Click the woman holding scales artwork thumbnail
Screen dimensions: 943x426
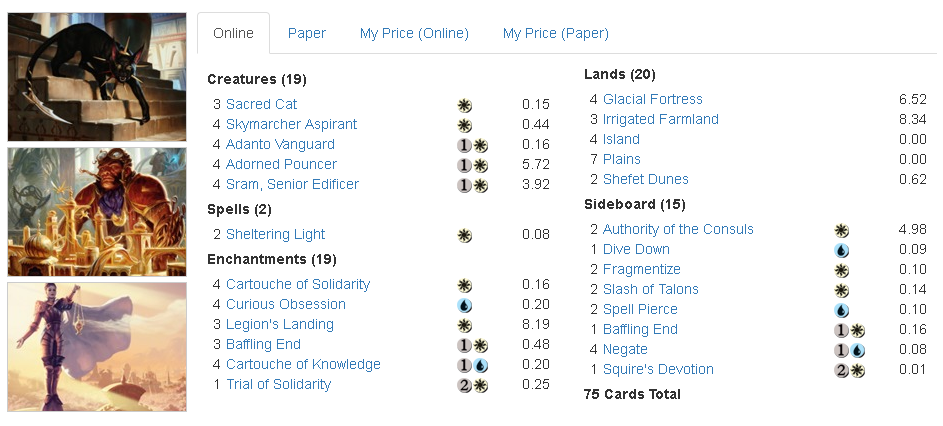(x=97, y=347)
